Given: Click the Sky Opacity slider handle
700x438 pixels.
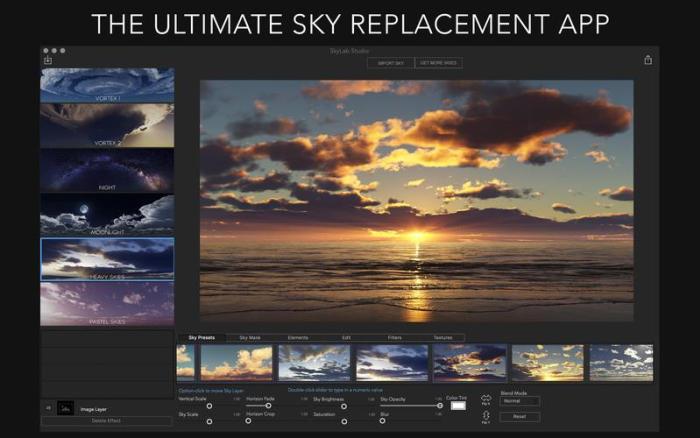Looking at the screenshot, I should tap(439, 405).
